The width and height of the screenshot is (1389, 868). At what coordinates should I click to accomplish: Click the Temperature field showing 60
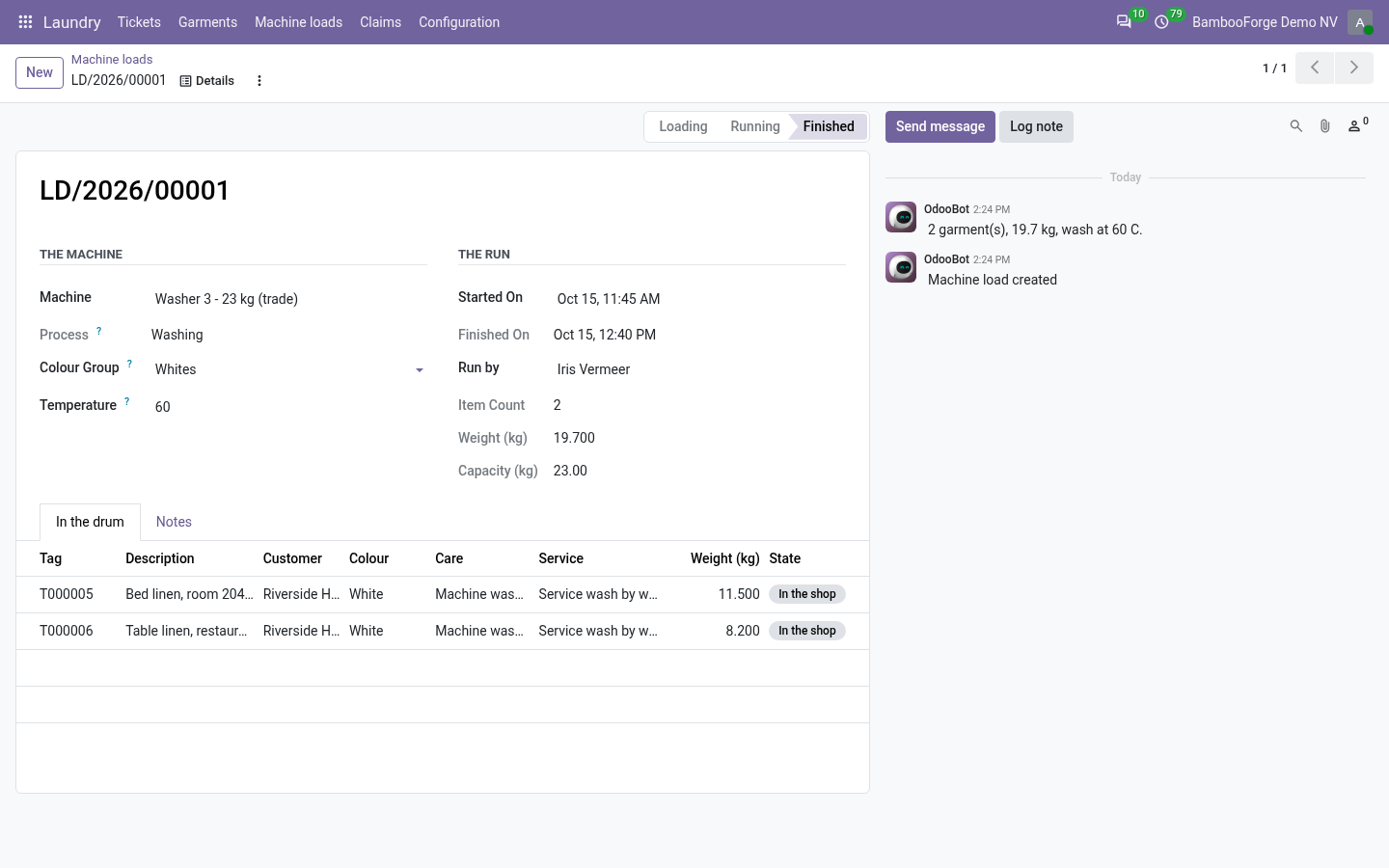287,407
